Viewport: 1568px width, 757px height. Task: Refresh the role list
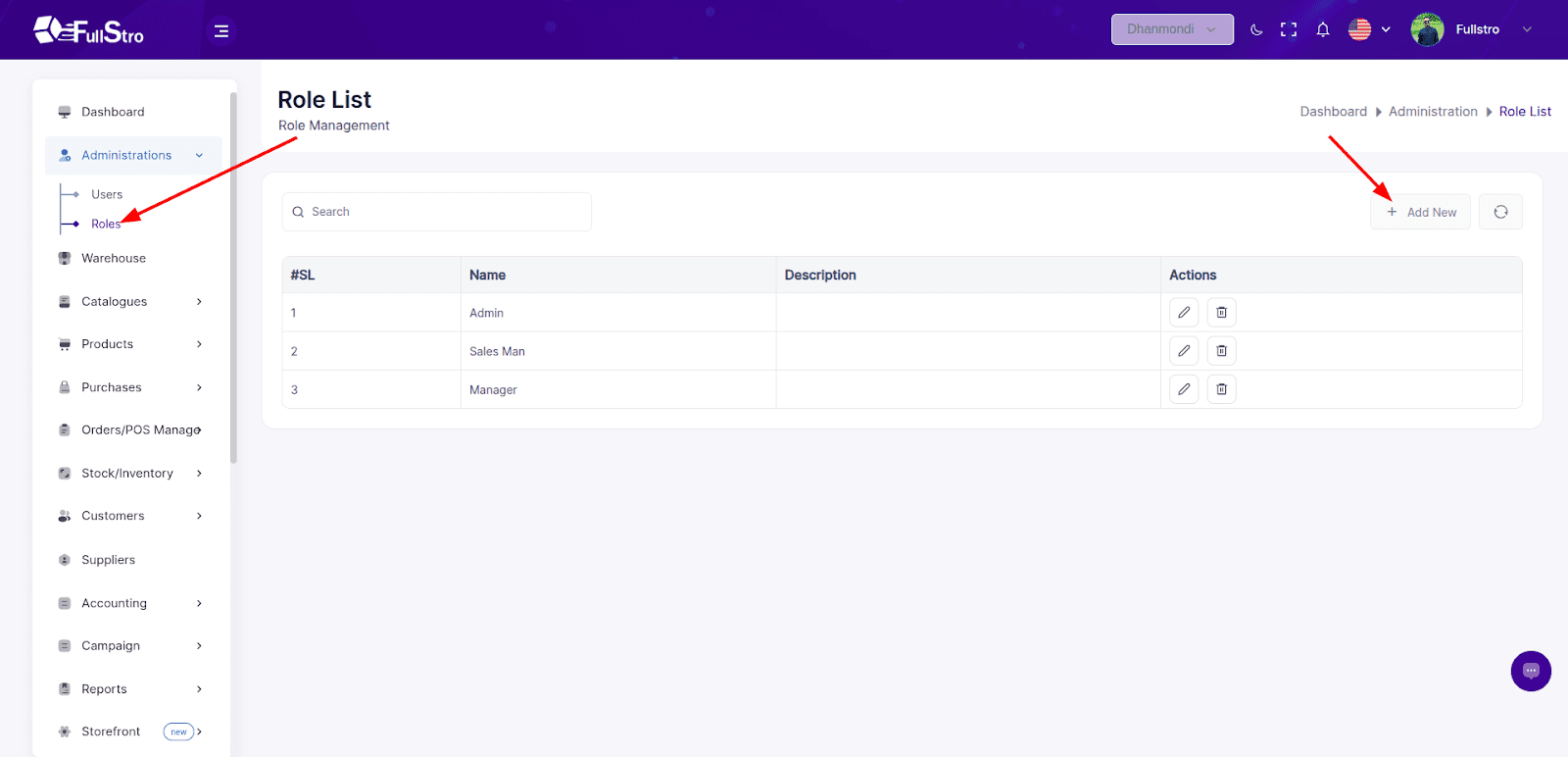pyautogui.click(x=1500, y=212)
